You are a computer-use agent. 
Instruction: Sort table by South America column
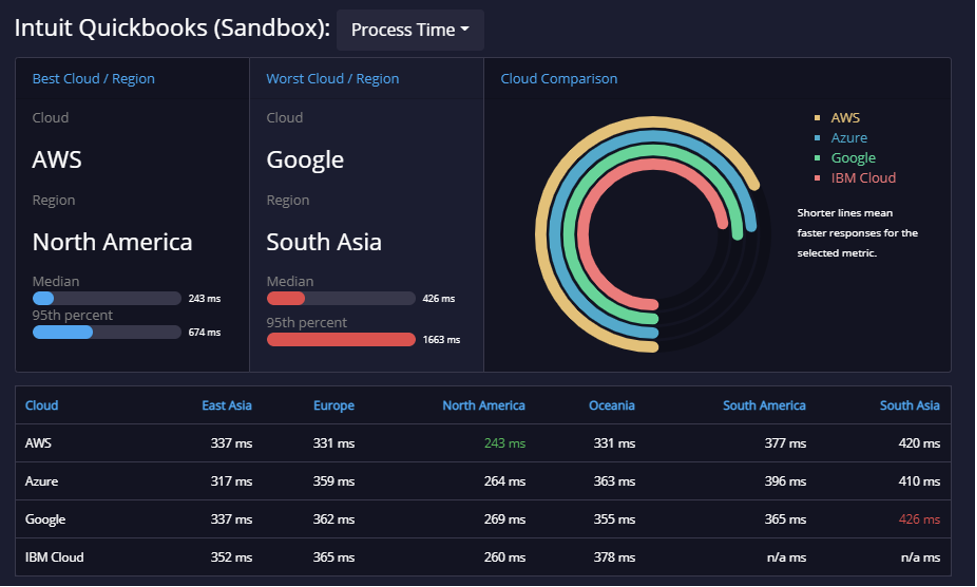pyautogui.click(x=764, y=406)
